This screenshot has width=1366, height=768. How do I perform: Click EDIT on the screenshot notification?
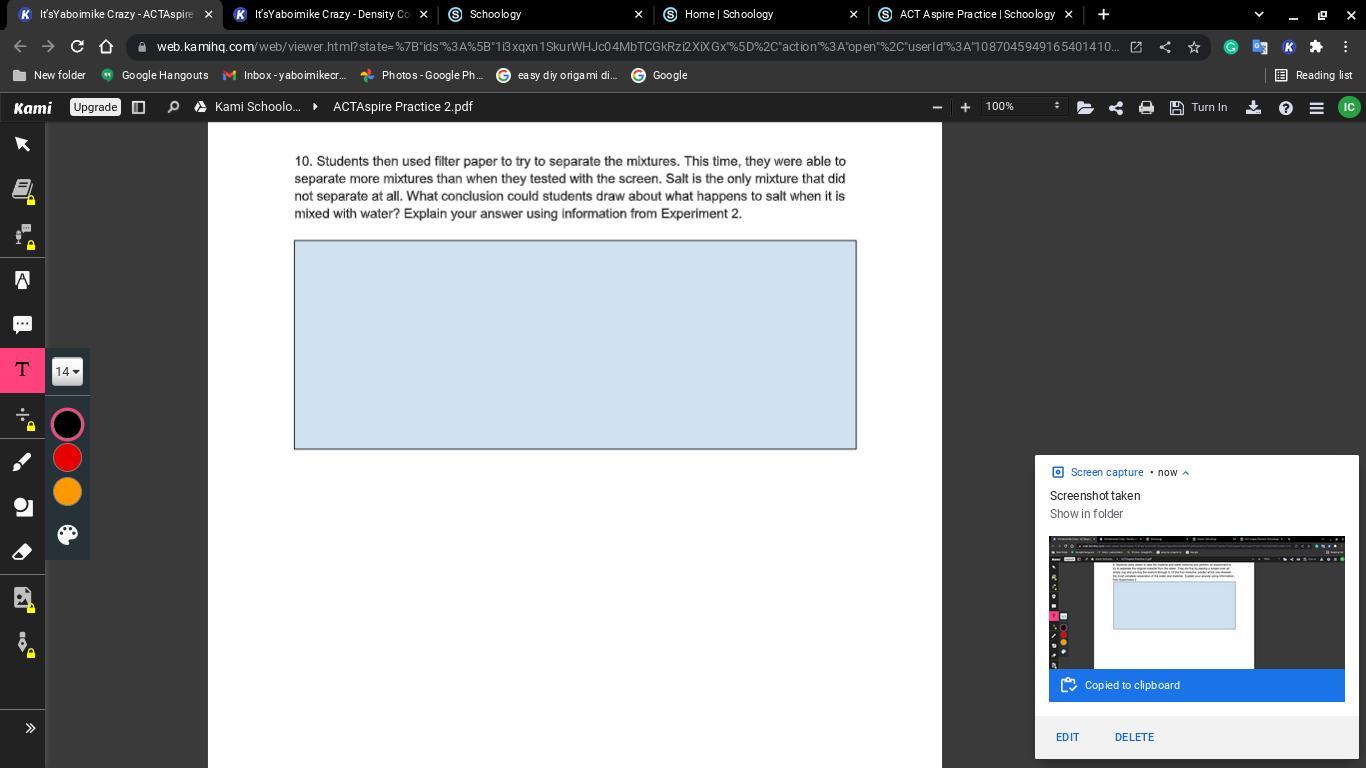1067,737
